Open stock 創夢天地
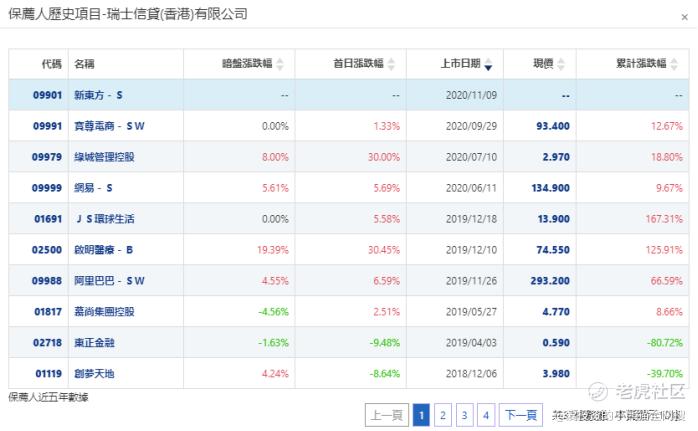This screenshot has height=431, width=698. 94,374
